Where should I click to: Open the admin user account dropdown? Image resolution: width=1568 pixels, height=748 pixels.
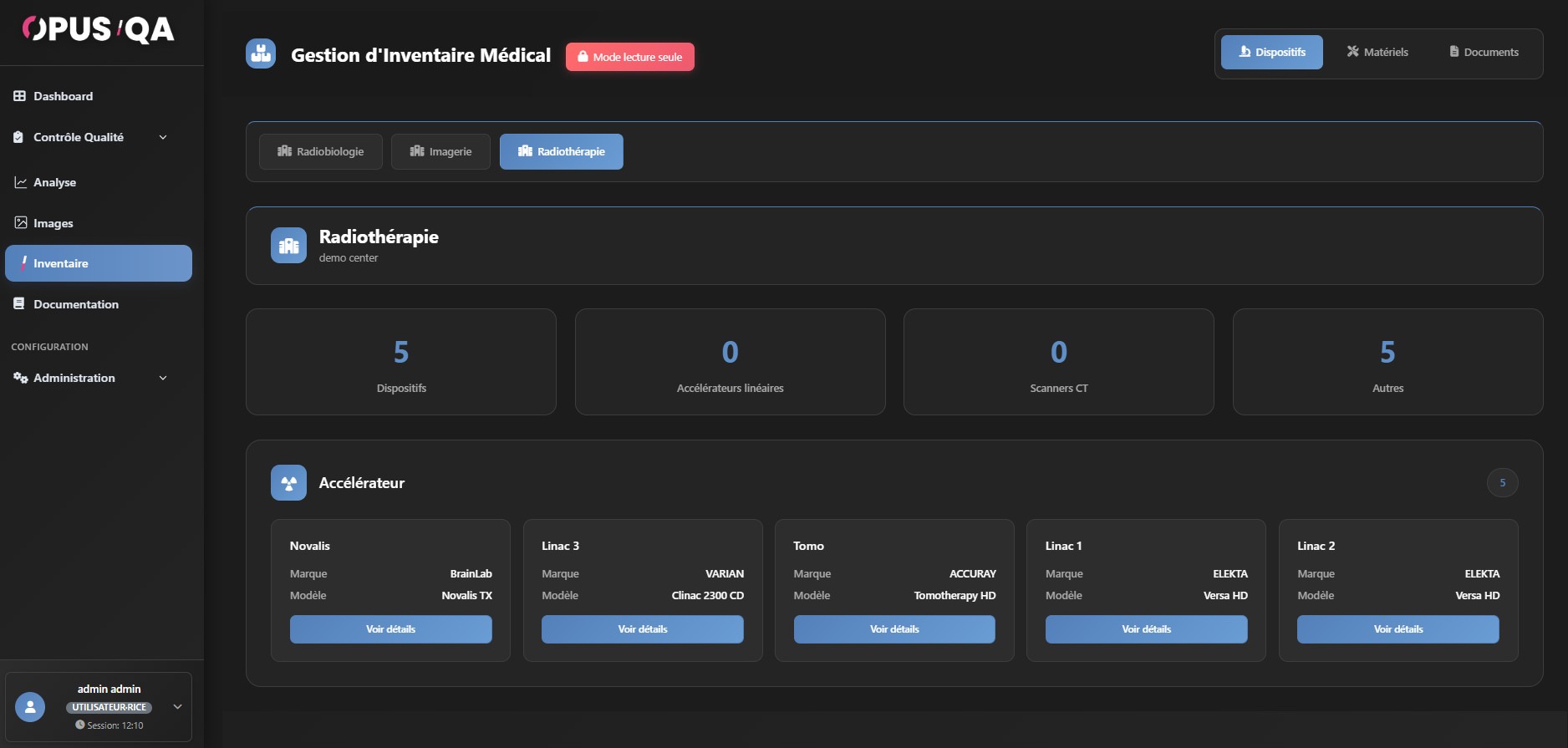177,707
